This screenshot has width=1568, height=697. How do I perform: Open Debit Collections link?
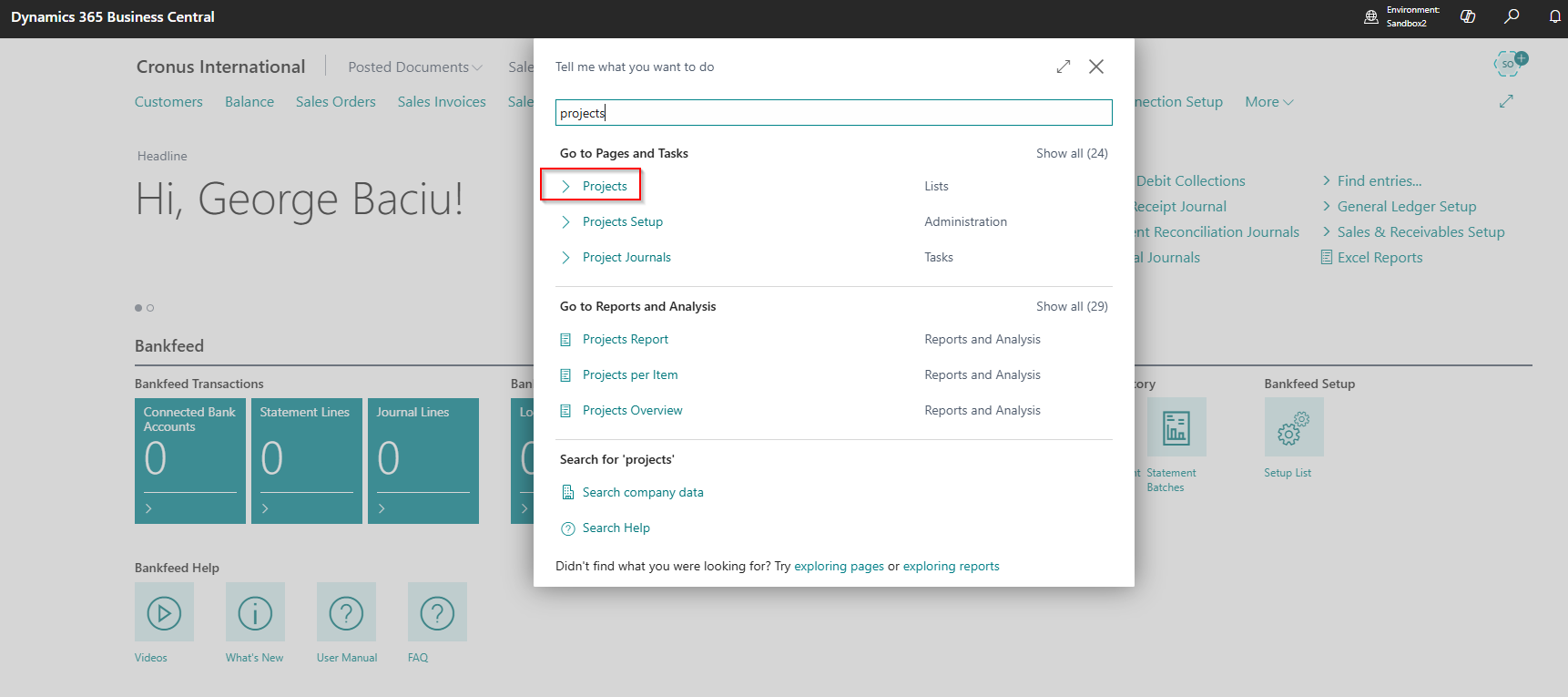tap(1190, 180)
